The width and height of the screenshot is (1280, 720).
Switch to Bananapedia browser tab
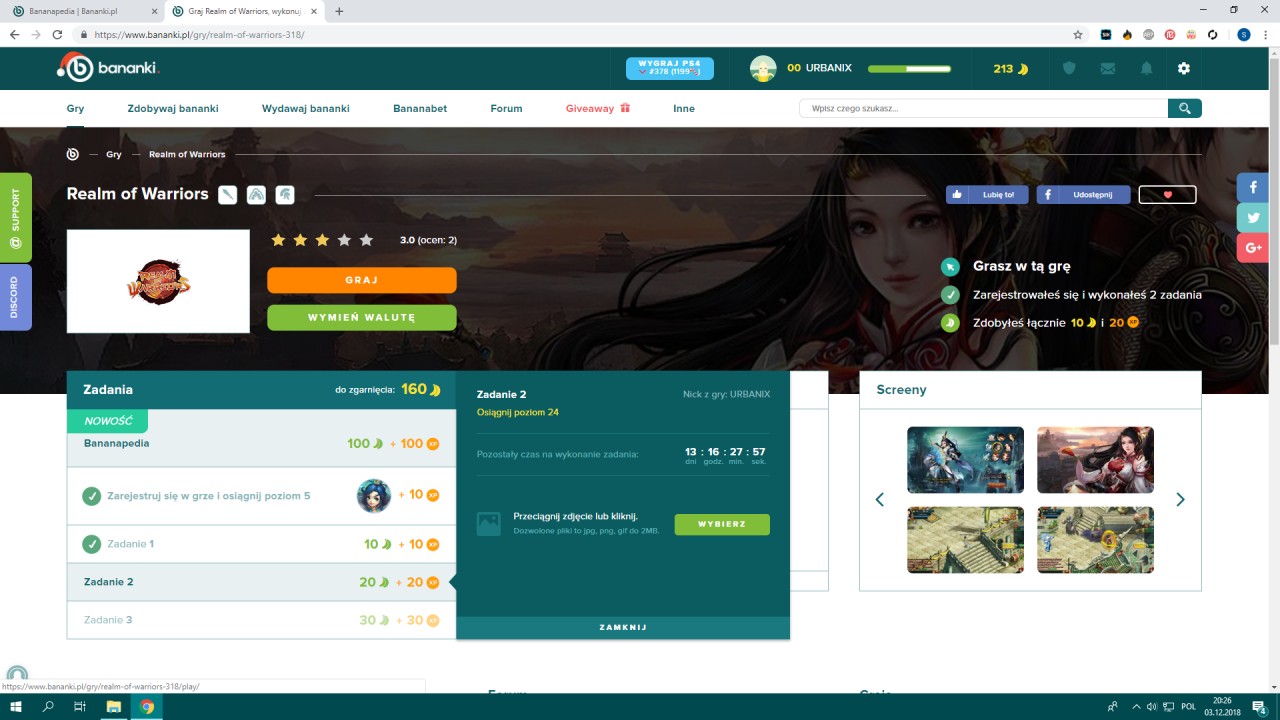pos(84,11)
